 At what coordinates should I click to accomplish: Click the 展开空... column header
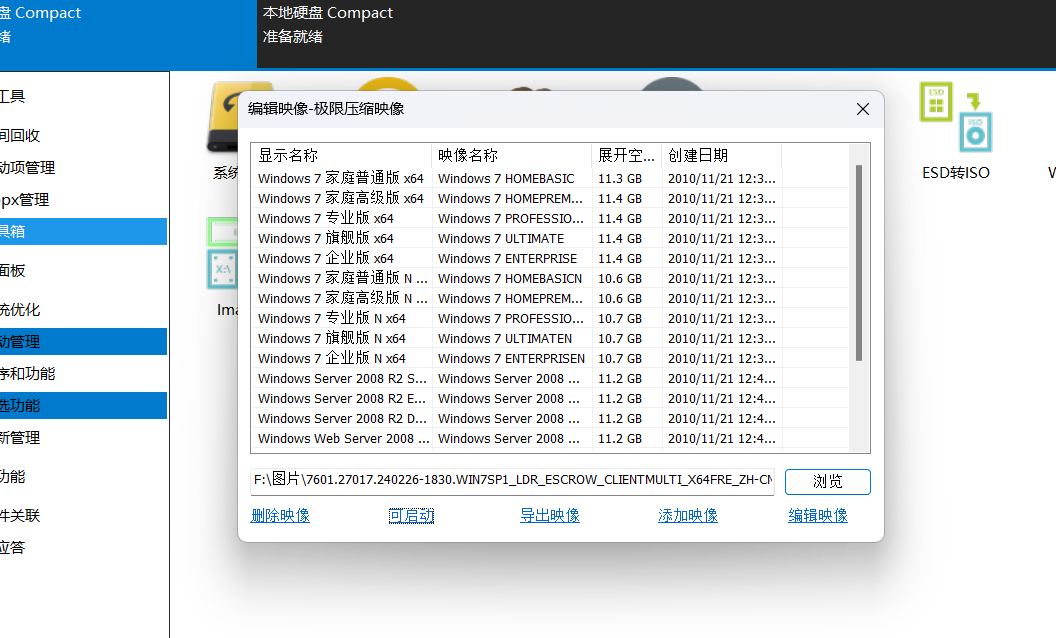(x=626, y=156)
